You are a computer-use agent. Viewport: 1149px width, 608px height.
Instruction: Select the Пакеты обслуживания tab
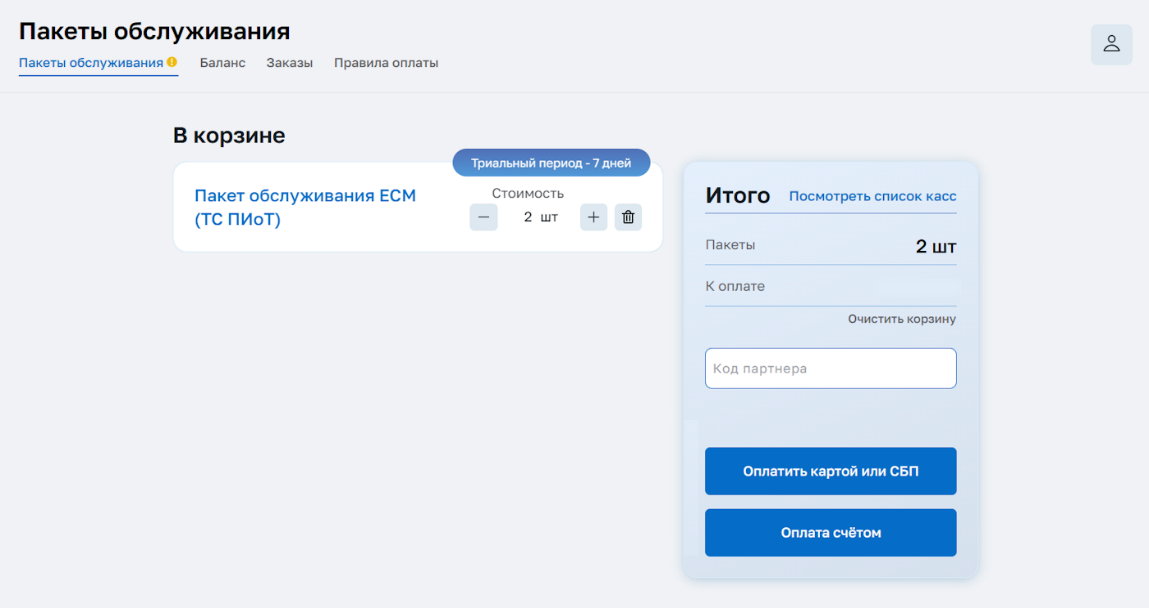tap(90, 63)
